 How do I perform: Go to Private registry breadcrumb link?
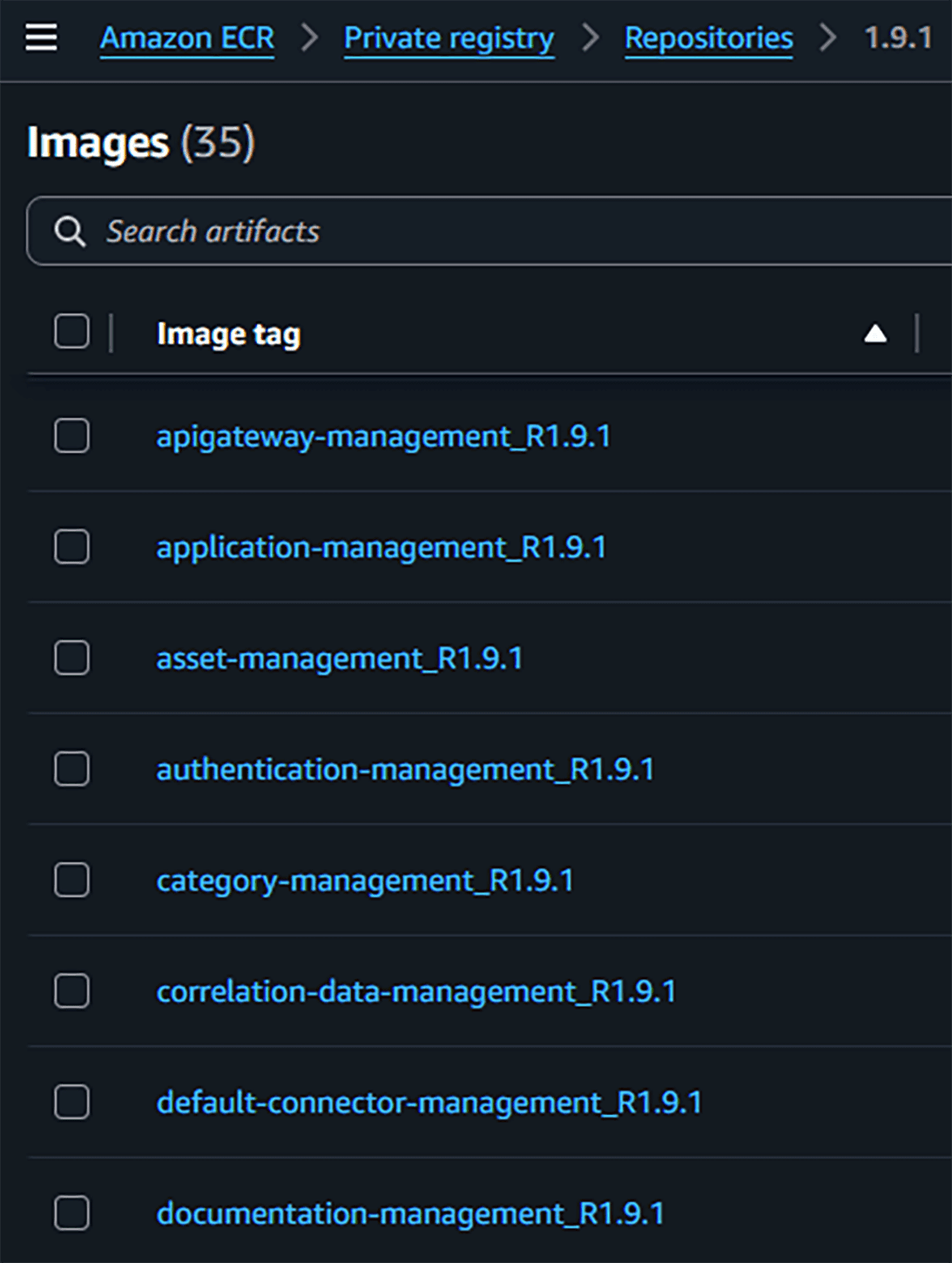(449, 38)
